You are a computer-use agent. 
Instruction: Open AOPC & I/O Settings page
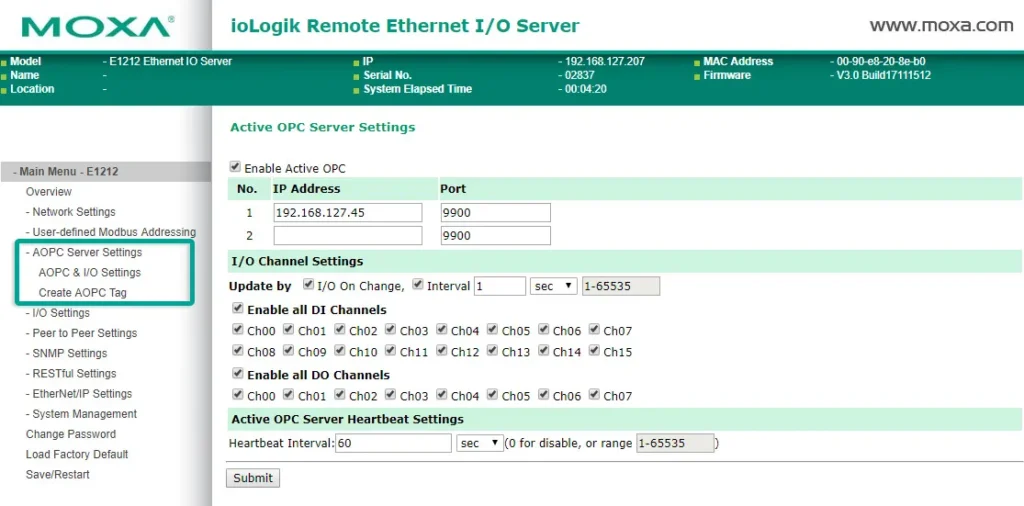coord(89,273)
